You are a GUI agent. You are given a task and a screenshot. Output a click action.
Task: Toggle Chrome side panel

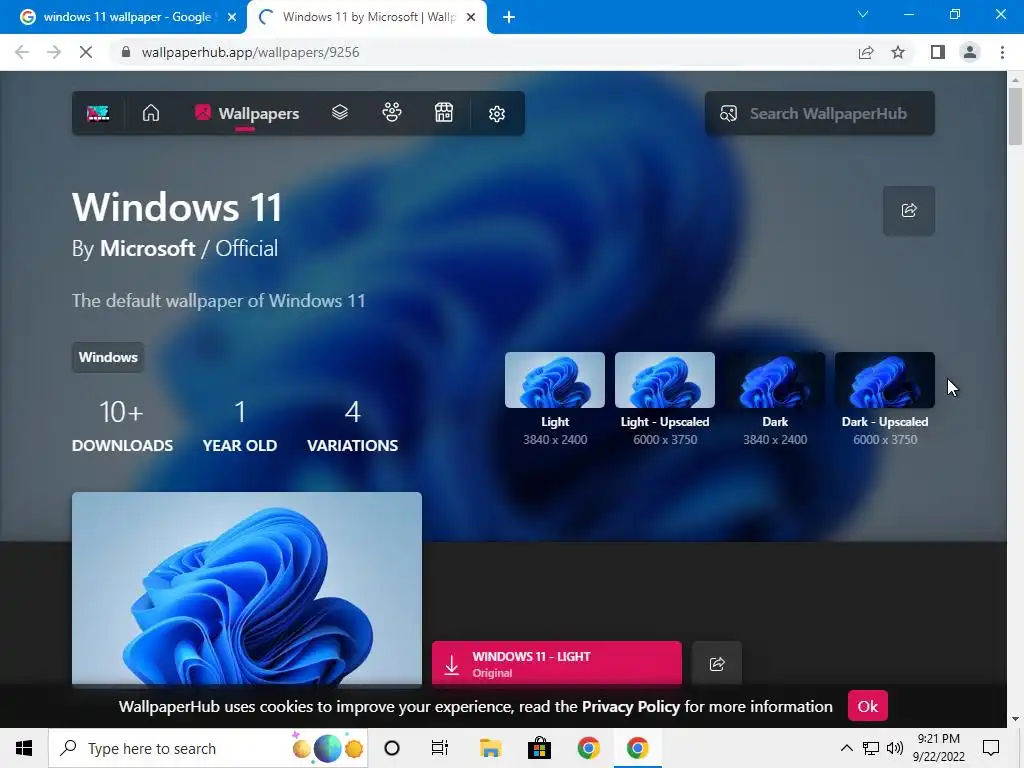938,52
